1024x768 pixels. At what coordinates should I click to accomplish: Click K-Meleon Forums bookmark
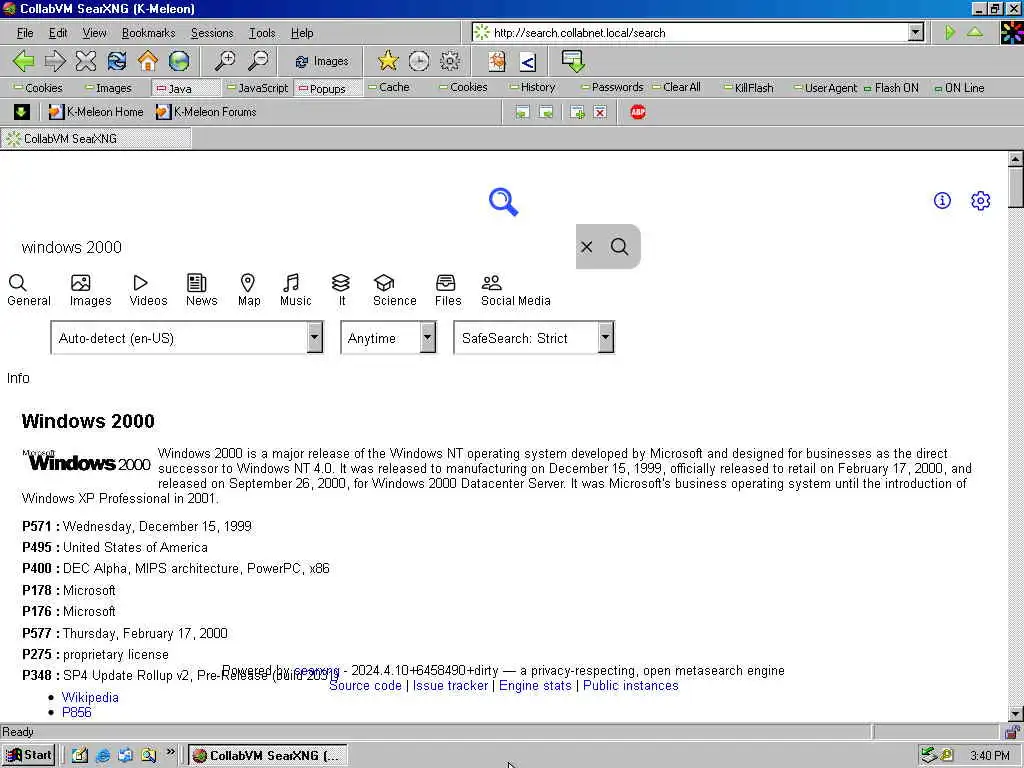click(206, 112)
